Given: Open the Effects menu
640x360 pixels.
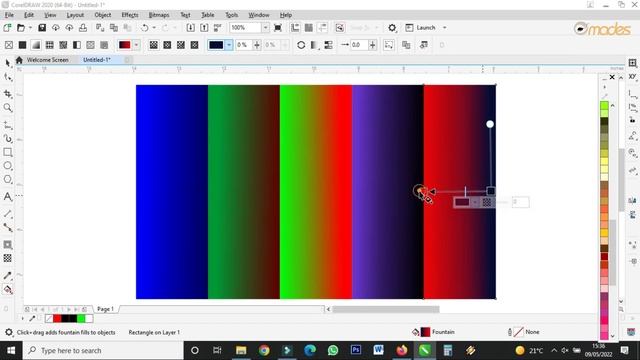Looking at the screenshot, I should pyautogui.click(x=130, y=15).
